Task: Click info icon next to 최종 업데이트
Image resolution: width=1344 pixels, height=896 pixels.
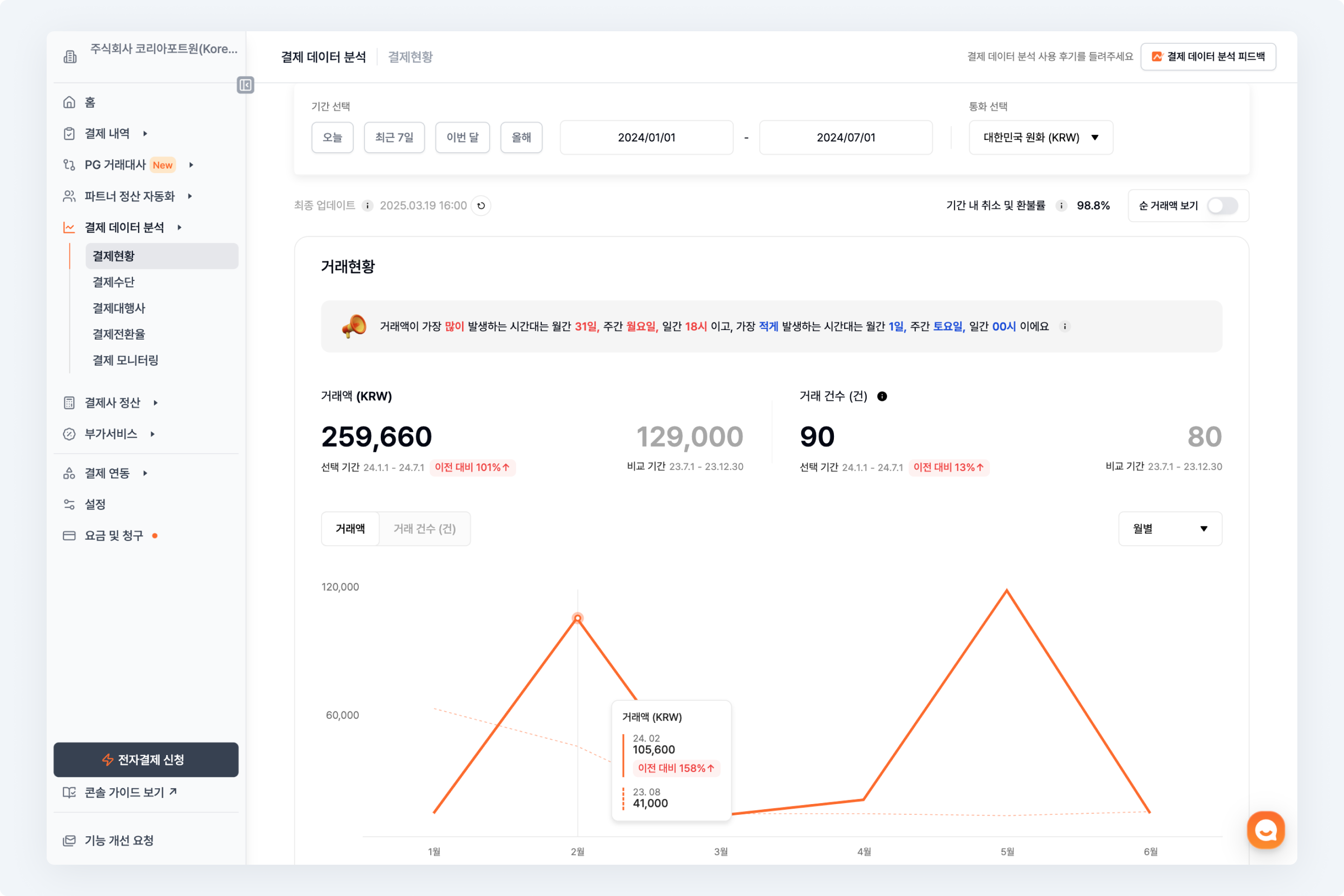Action: pos(368,206)
